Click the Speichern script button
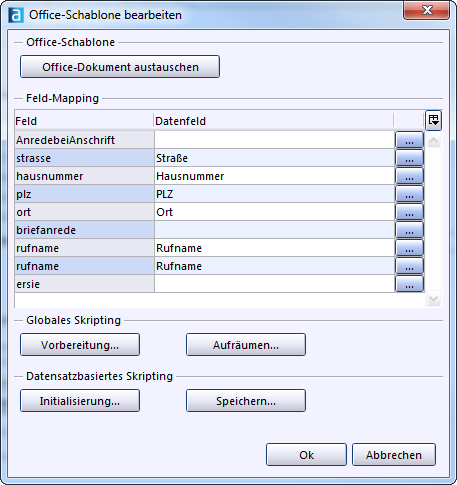Screen dimensions: 457x485 pos(246,401)
